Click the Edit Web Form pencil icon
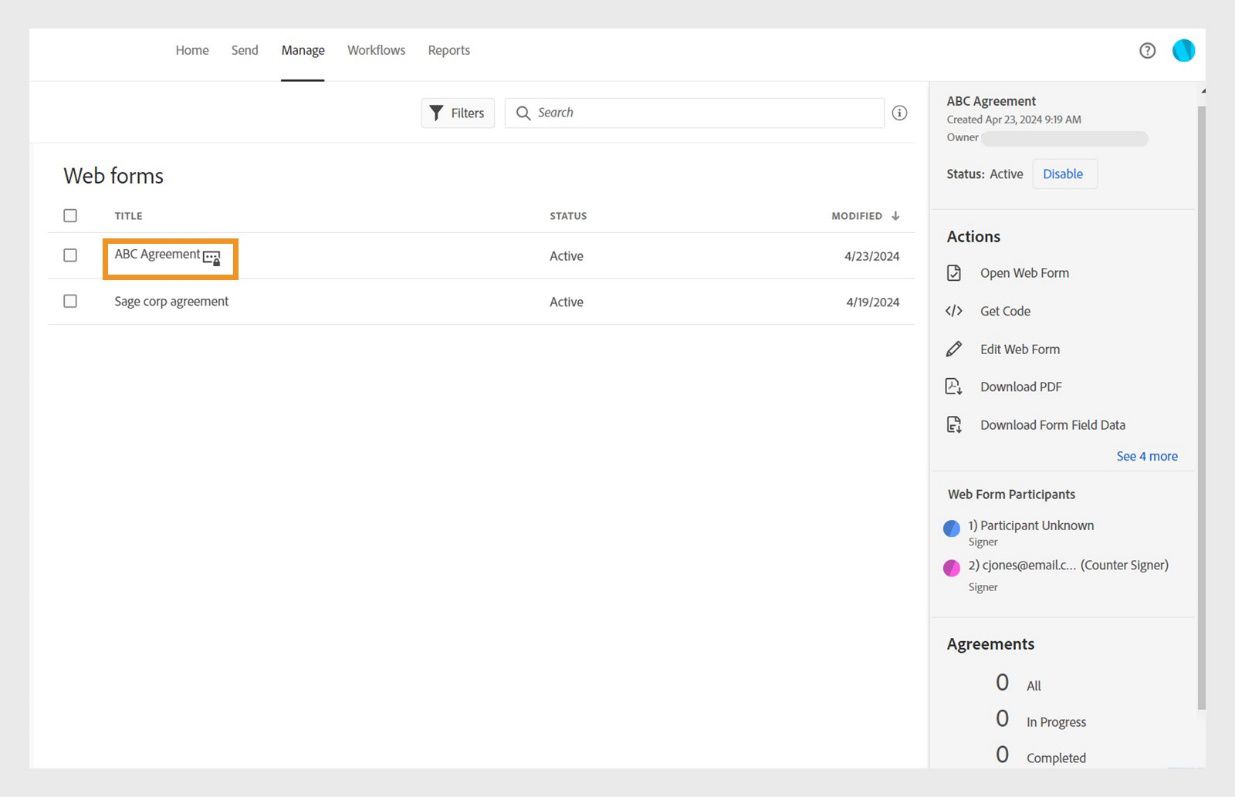Screen dimensions: 1235x797 (x=954, y=349)
